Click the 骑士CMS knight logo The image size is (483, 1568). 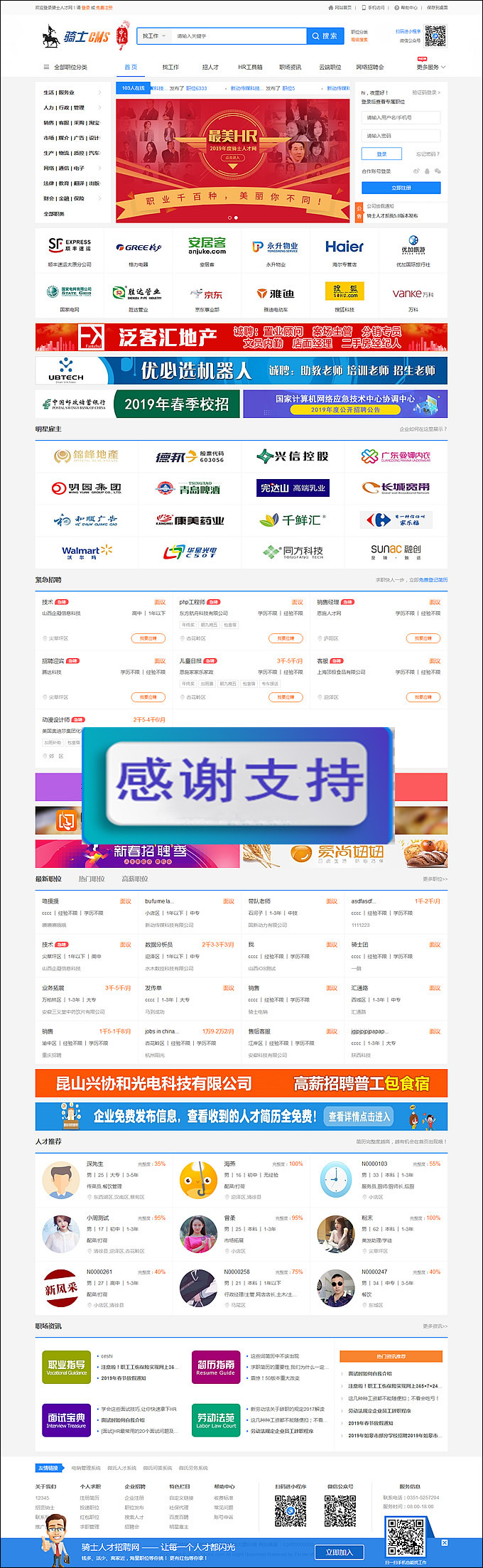[x=75, y=36]
